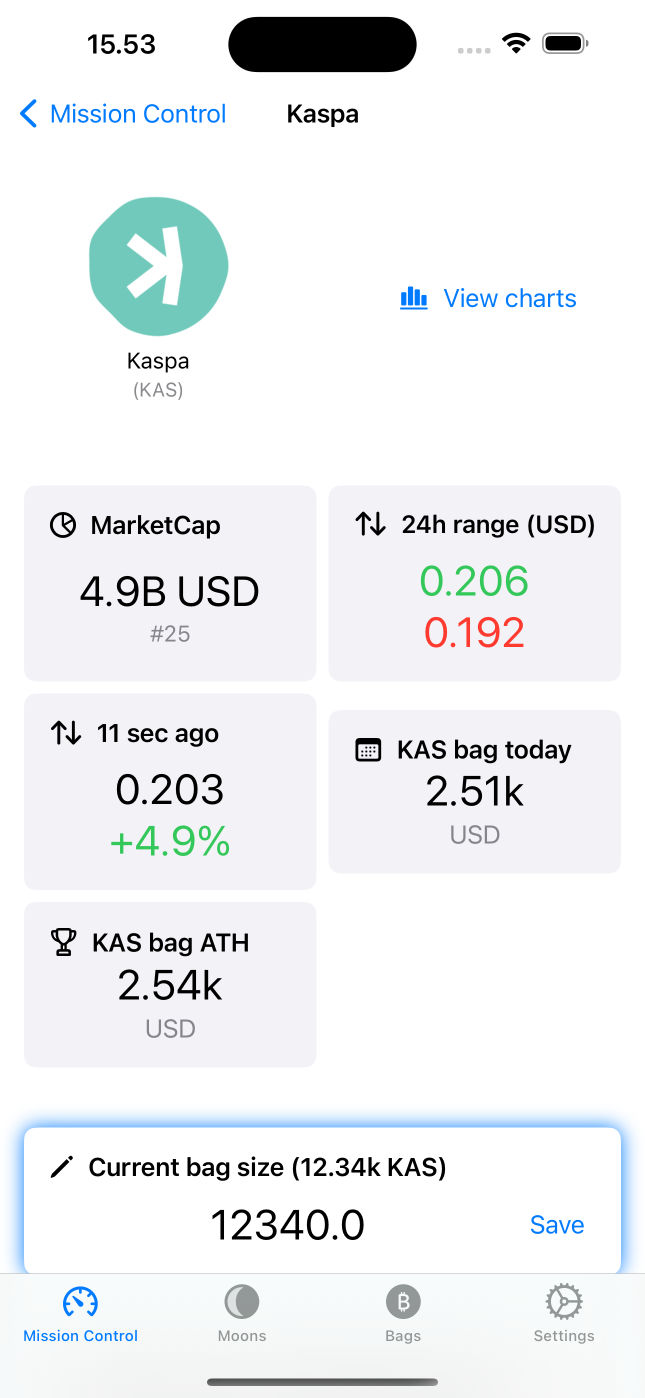Tap the arrows icon beside 11 sec ago
Image resolution: width=645 pixels, height=1398 pixels.
point(66,733)
